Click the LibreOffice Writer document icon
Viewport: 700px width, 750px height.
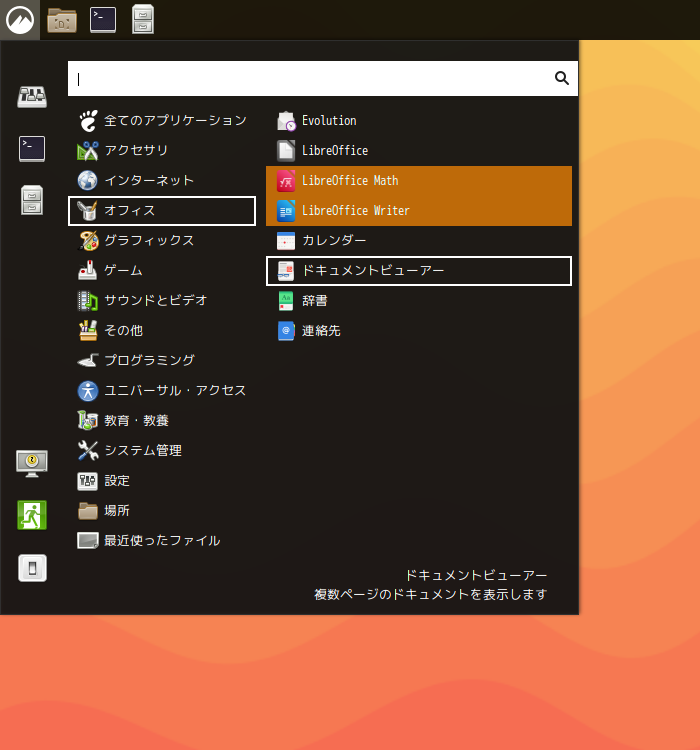point(286,211)
